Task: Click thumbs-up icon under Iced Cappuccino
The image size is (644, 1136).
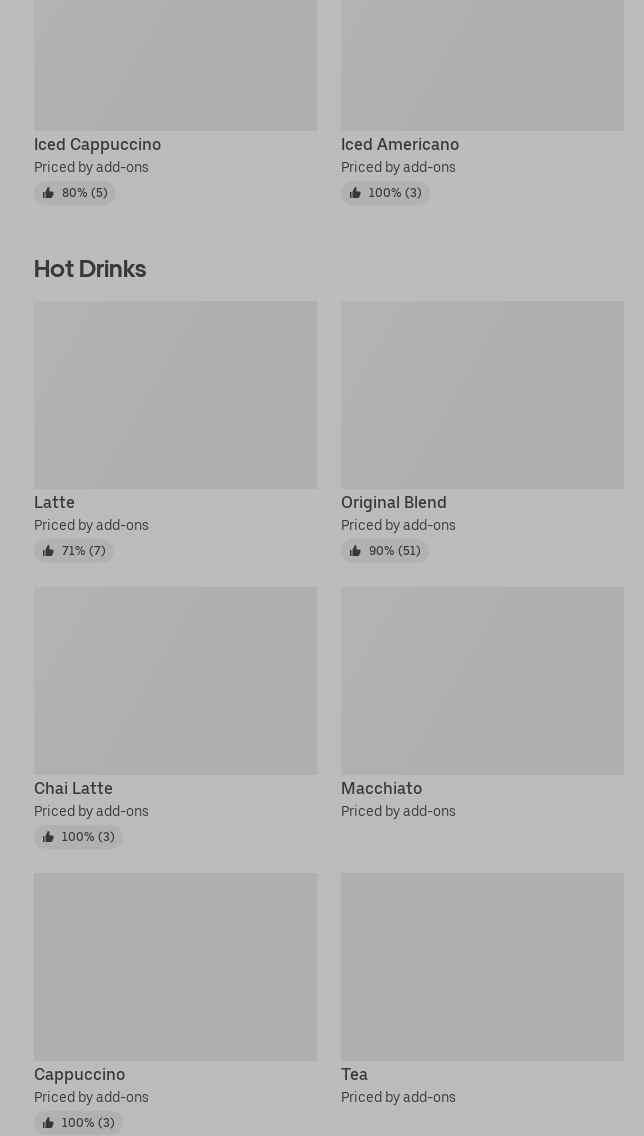Action: point(48,193)
